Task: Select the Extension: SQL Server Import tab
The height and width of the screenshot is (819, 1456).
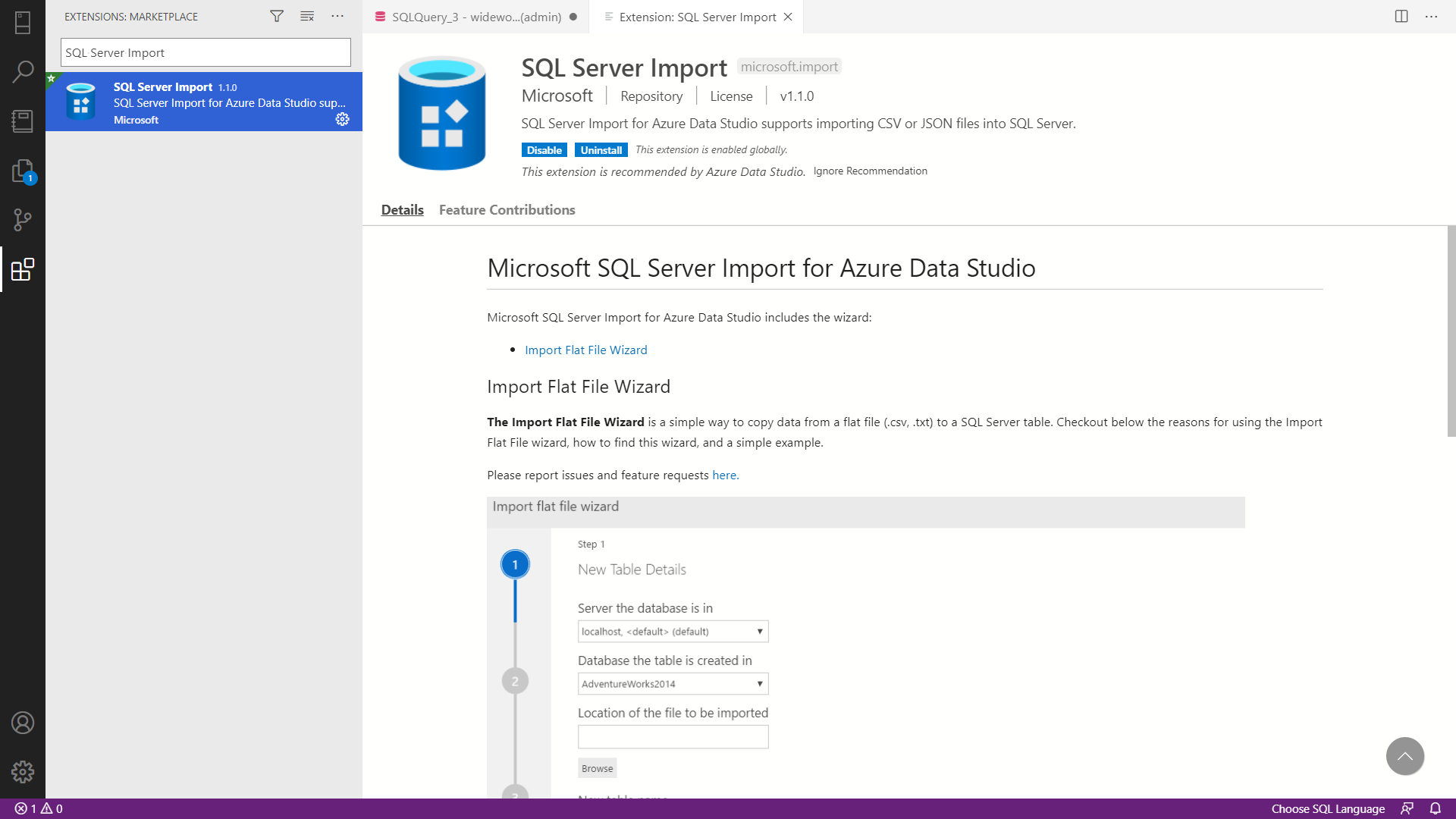Action: [698, 17]
